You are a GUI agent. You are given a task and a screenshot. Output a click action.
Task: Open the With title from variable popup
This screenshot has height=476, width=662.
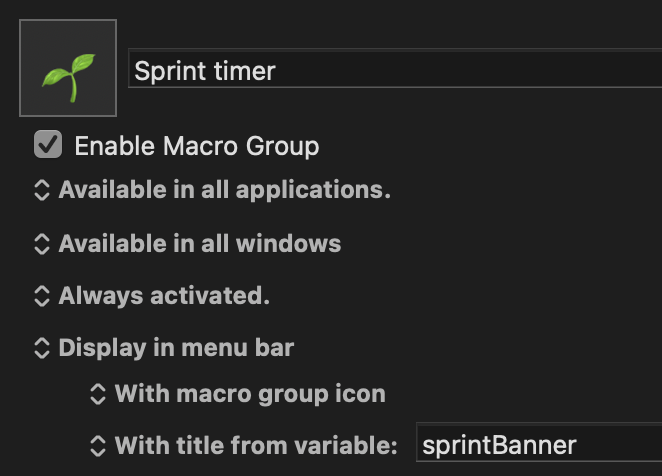pyautogui.click(x=256, y=445)
